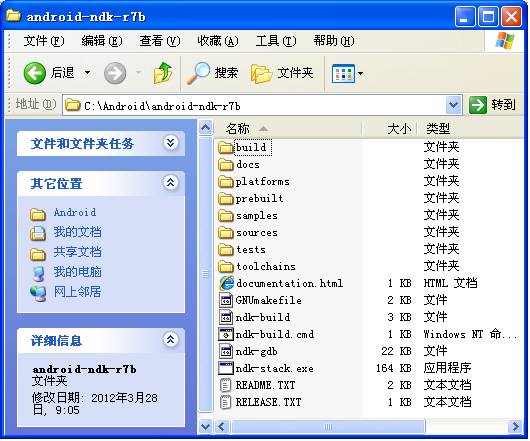530x441 pixels.
Task: Select the ndk-build file icon
Action: (x=226, y=317)
